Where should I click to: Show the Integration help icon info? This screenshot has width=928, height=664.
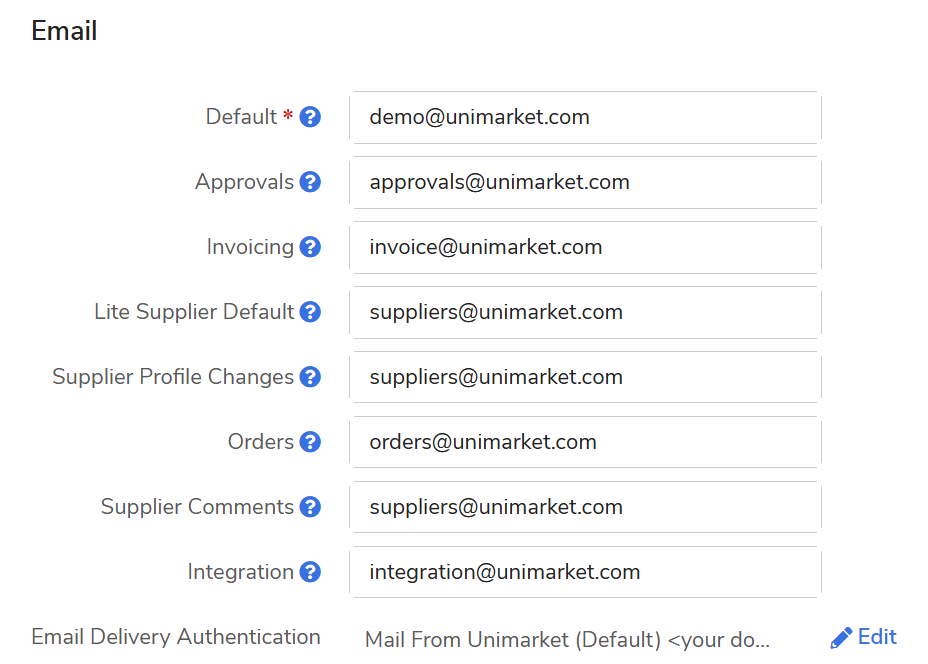pos(310,572)
